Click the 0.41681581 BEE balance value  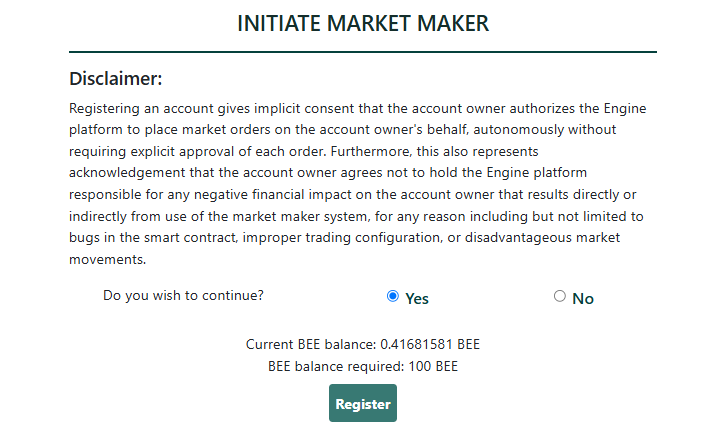[430, 345]
